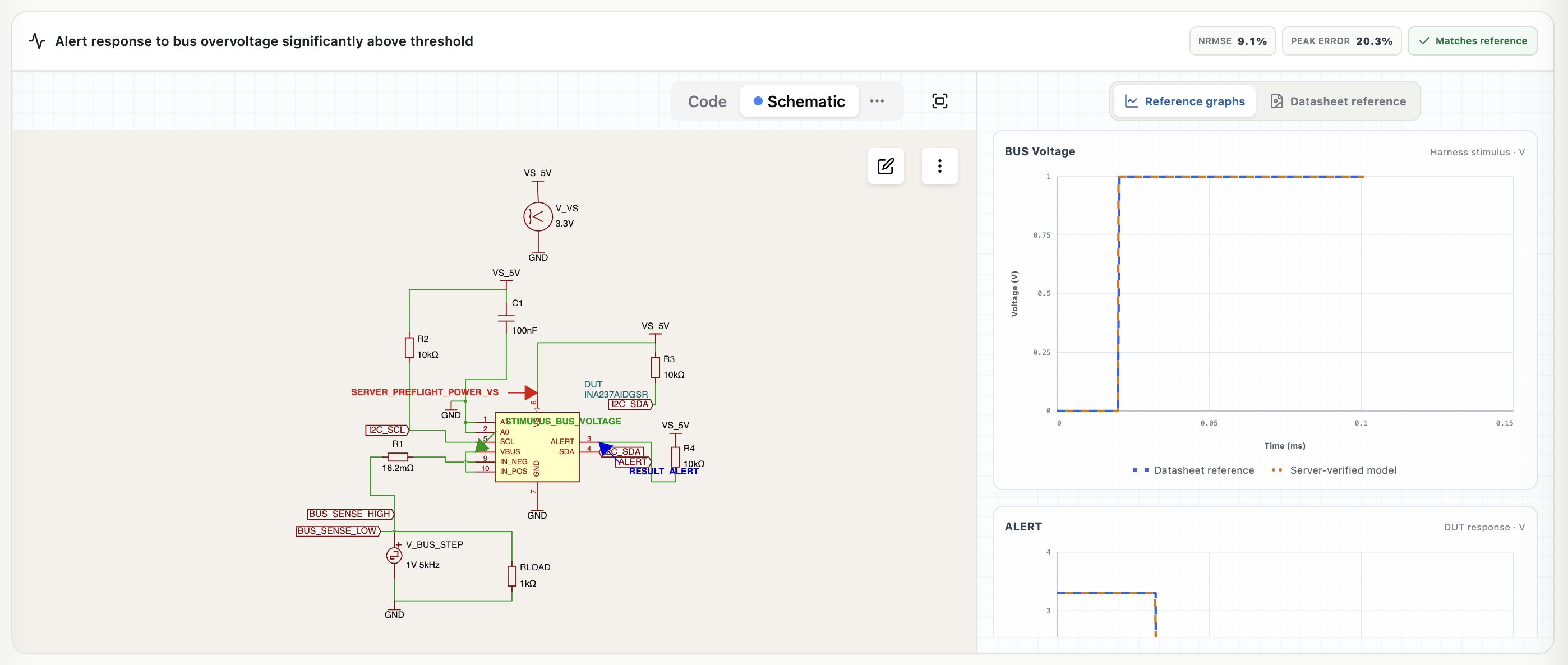The height and width of the screenshot is (665, 1568).
Task: Click the V_BUS_STEP pulse source symbol
Action: 394,556
